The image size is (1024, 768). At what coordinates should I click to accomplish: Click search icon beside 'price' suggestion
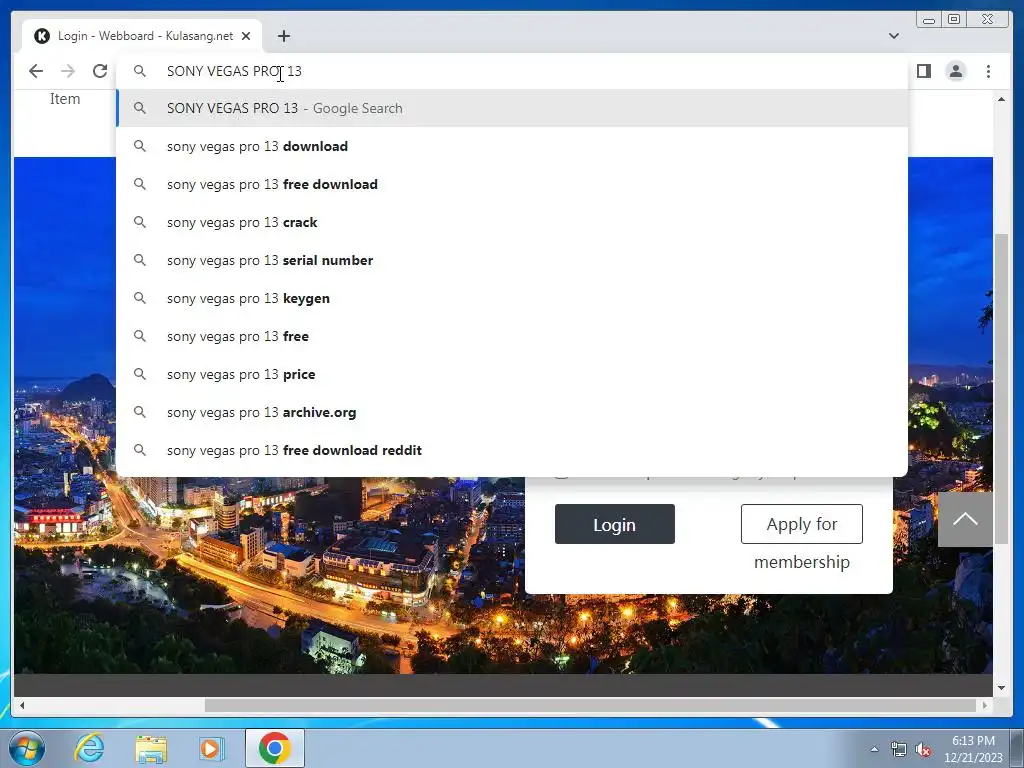[140, 374]
